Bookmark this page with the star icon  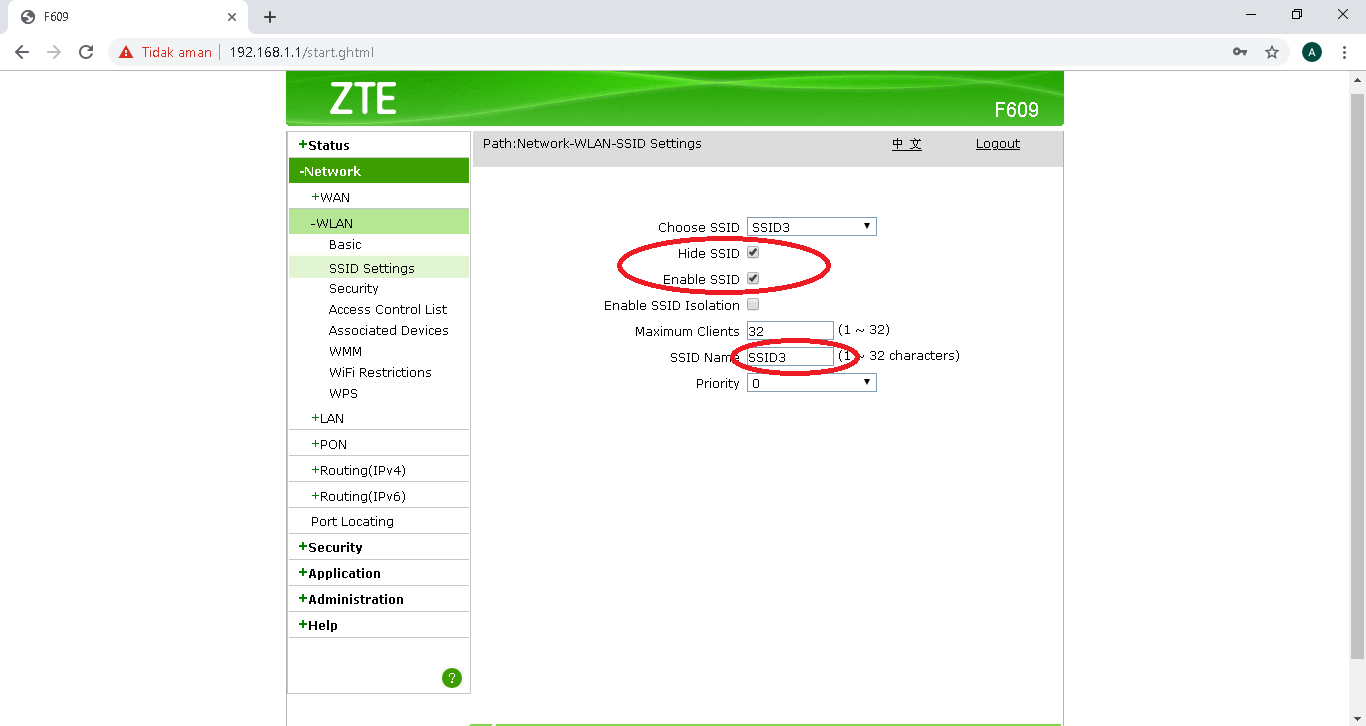[x=1272, y=52]
